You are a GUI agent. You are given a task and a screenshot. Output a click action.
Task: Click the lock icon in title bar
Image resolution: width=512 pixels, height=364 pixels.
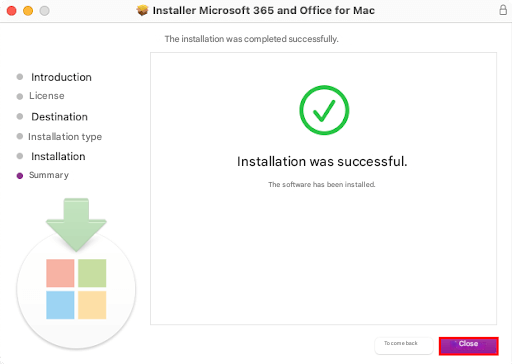click(503, 10)
